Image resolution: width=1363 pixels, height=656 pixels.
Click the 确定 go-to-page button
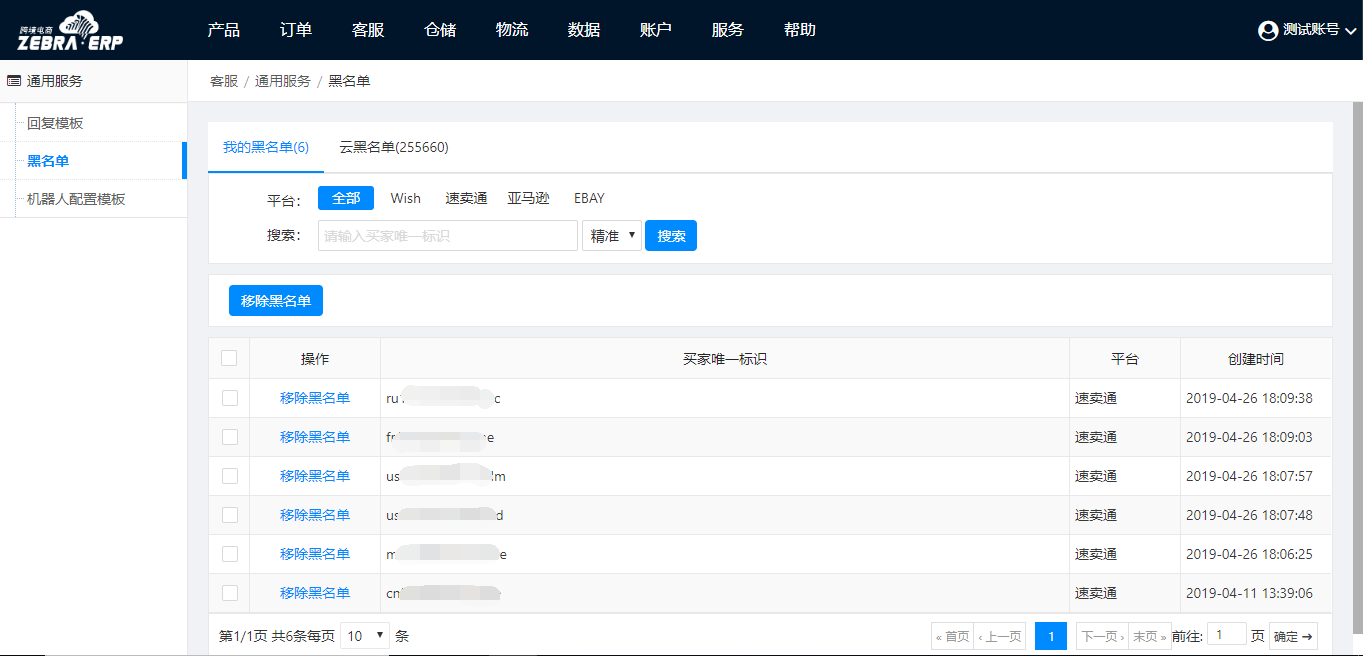(x=1293, y=636)
